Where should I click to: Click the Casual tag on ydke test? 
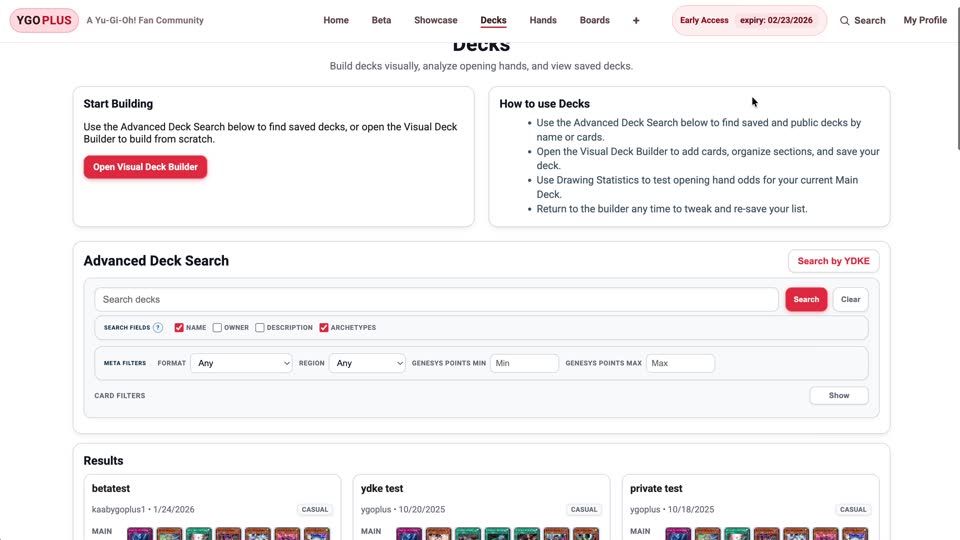tap(584, 509)
